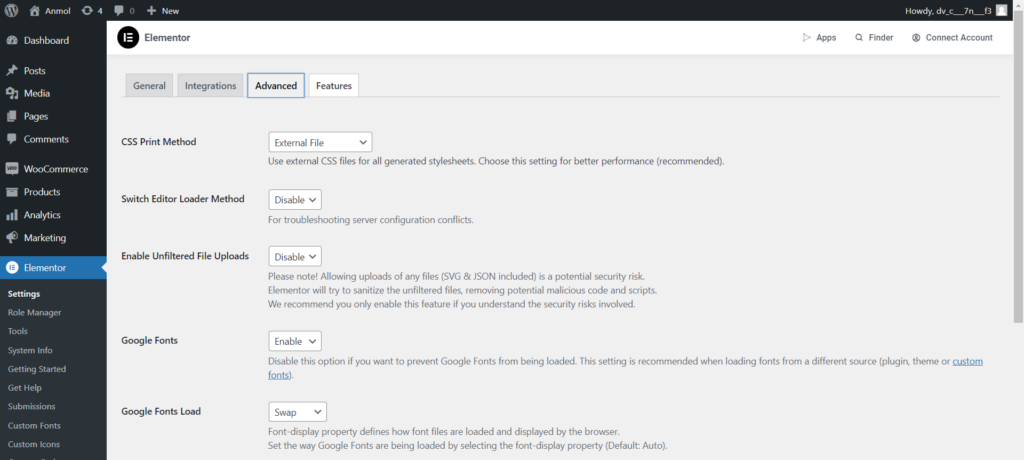Open the Google Fonts Enable dropdown
This screenshot has height=460, width=1024.
(x=295, y=341)
